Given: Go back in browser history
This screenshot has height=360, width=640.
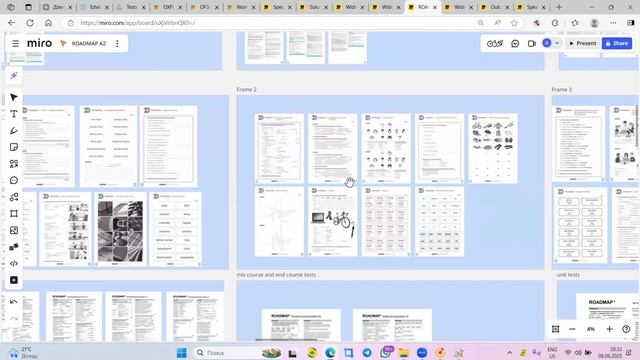Looking at the screenshot, I should click(11, 23).
